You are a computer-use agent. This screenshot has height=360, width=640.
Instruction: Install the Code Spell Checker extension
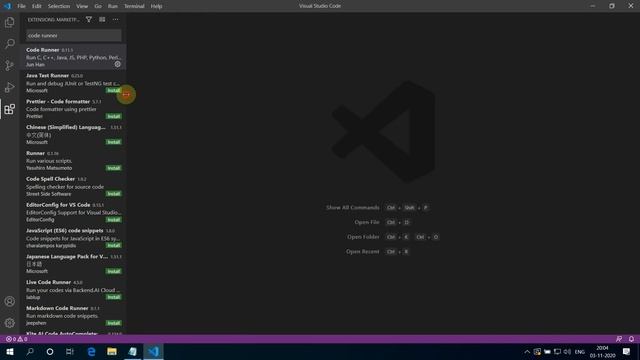coord(113,194)
